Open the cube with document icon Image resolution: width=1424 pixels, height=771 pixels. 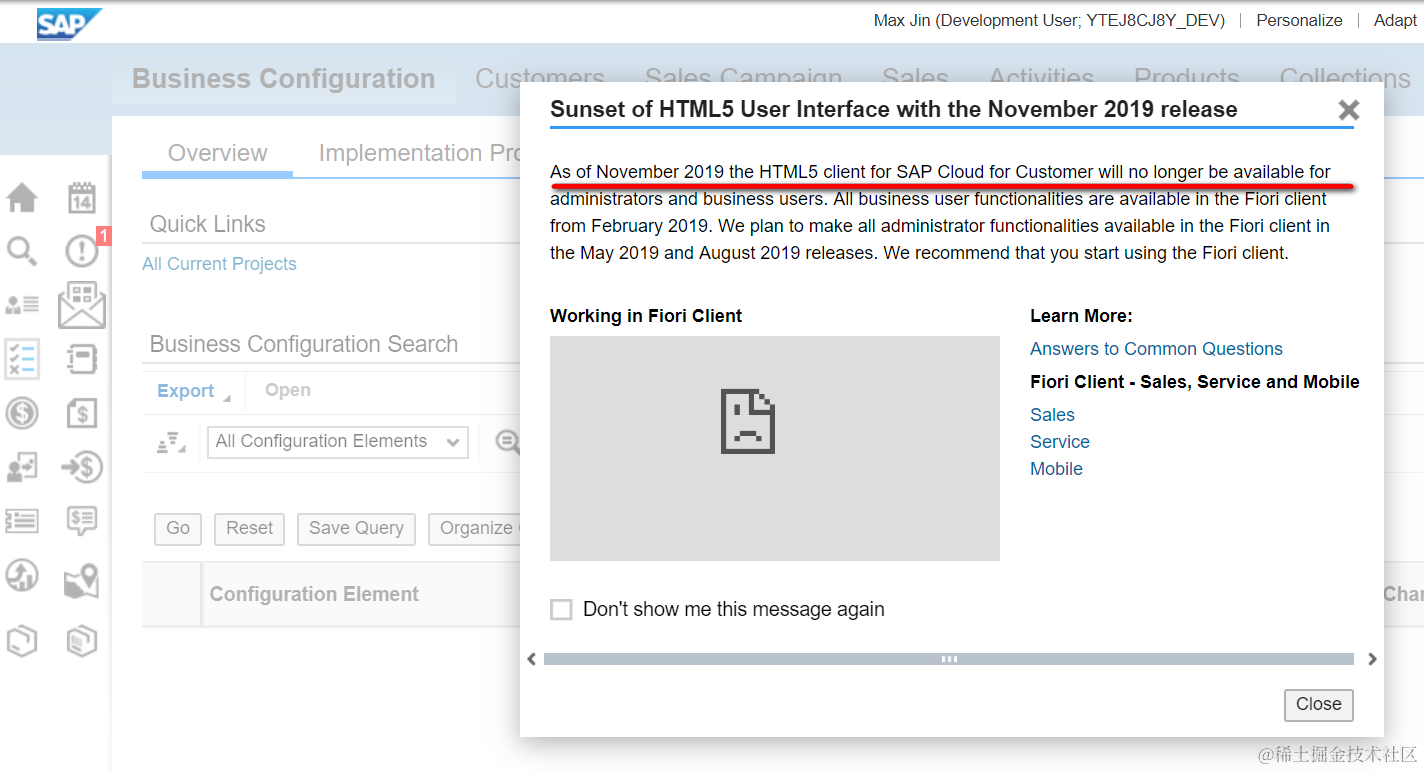tap(82, 640)
